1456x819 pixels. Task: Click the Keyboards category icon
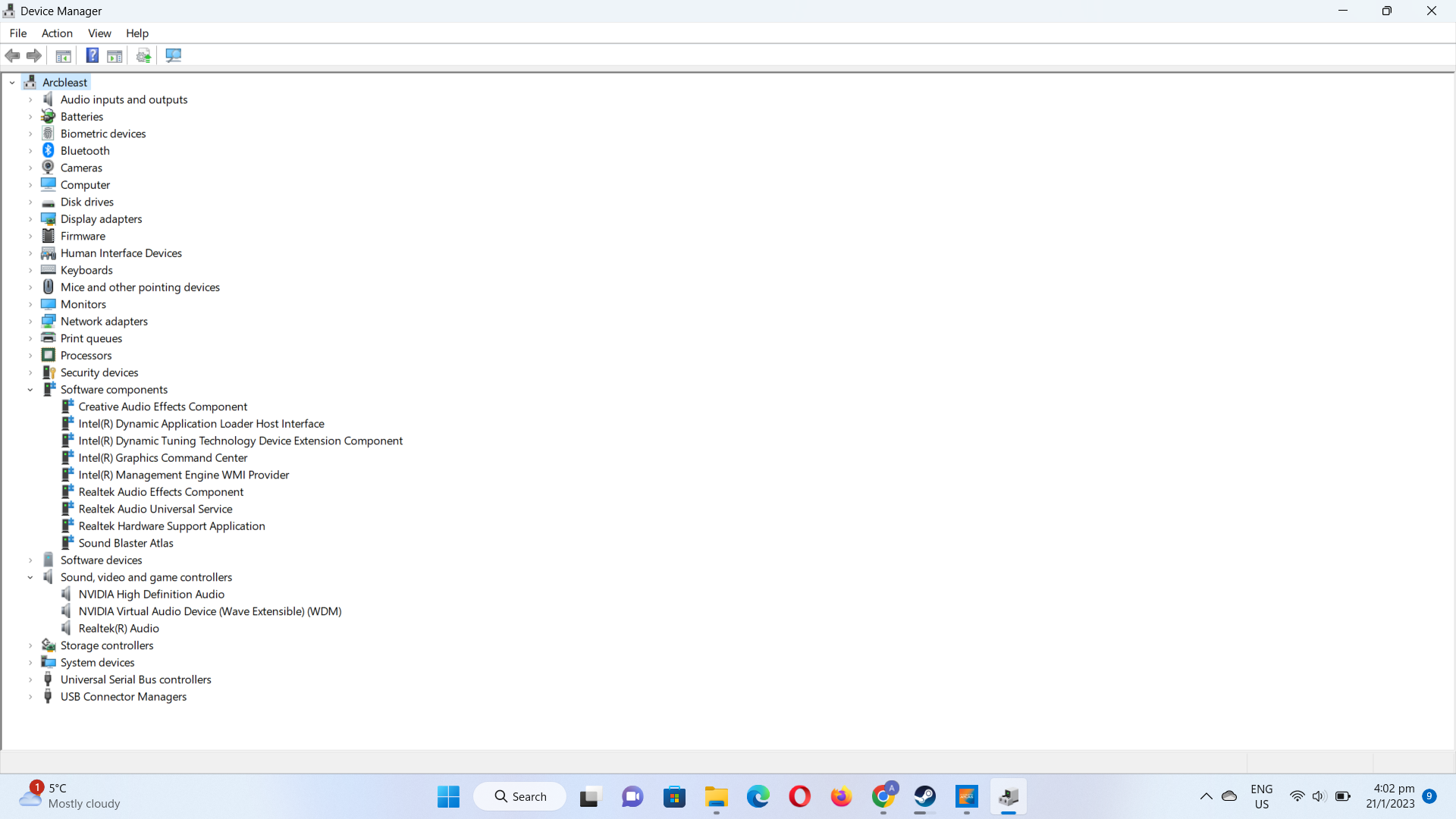coord(49,270)
